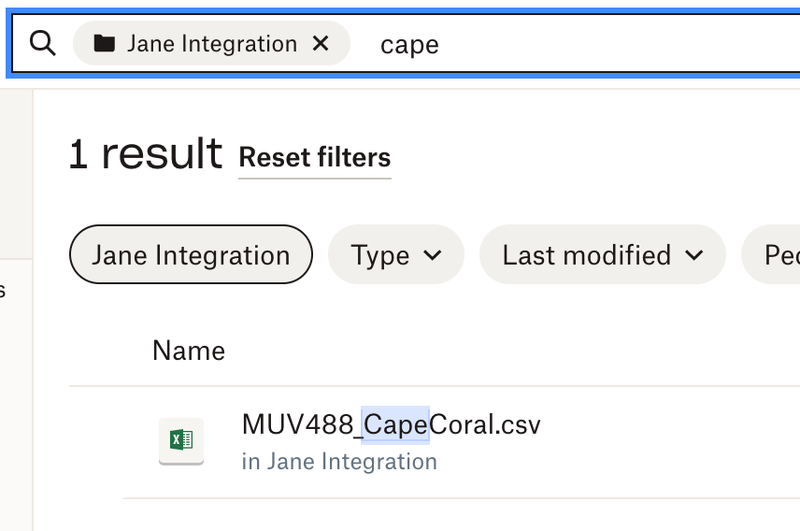
Task: Click the chevron arrow on Last modified
Action: click(x=692, y=255)
